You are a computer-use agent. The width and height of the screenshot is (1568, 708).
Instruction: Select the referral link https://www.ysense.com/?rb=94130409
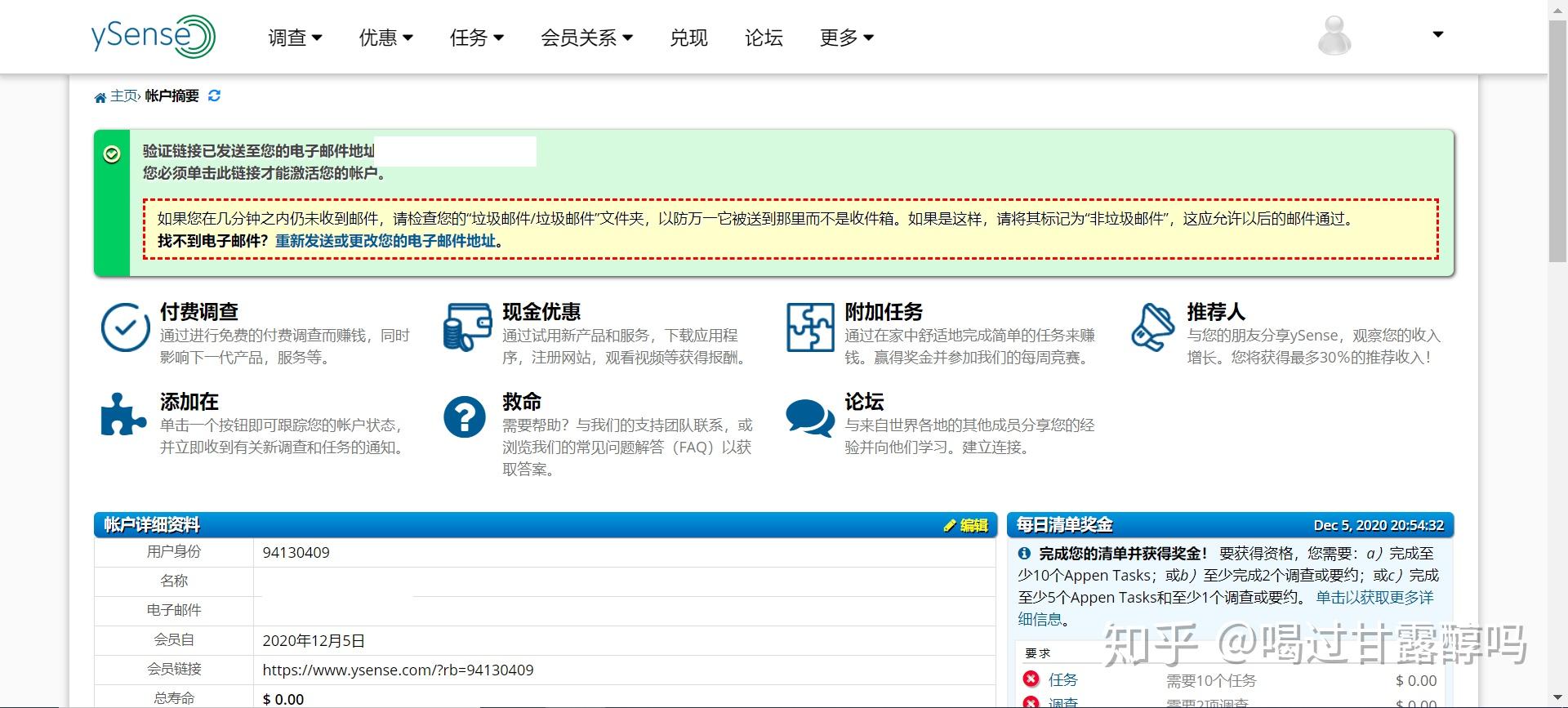[x=398, y=670]
